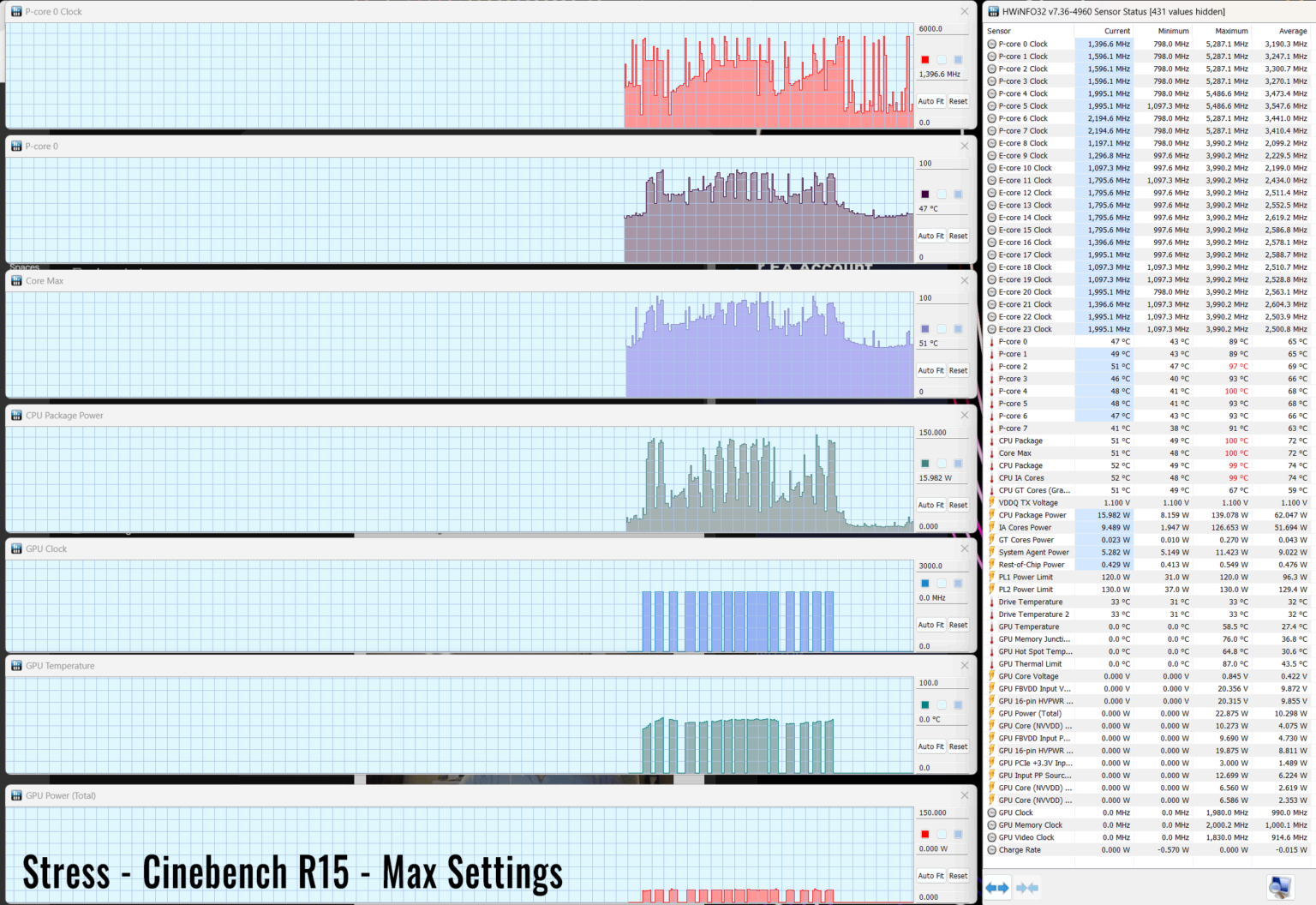The image size is (1316, 905).
Task: Open the remote monitor magnifier icon
Action: click(1279, 887)
